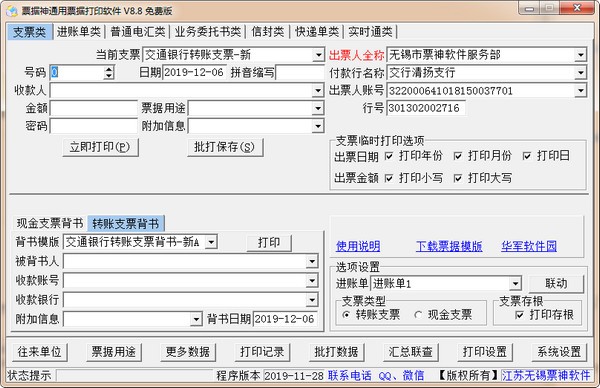Select the 现金支票 radio button

point(418,315)
